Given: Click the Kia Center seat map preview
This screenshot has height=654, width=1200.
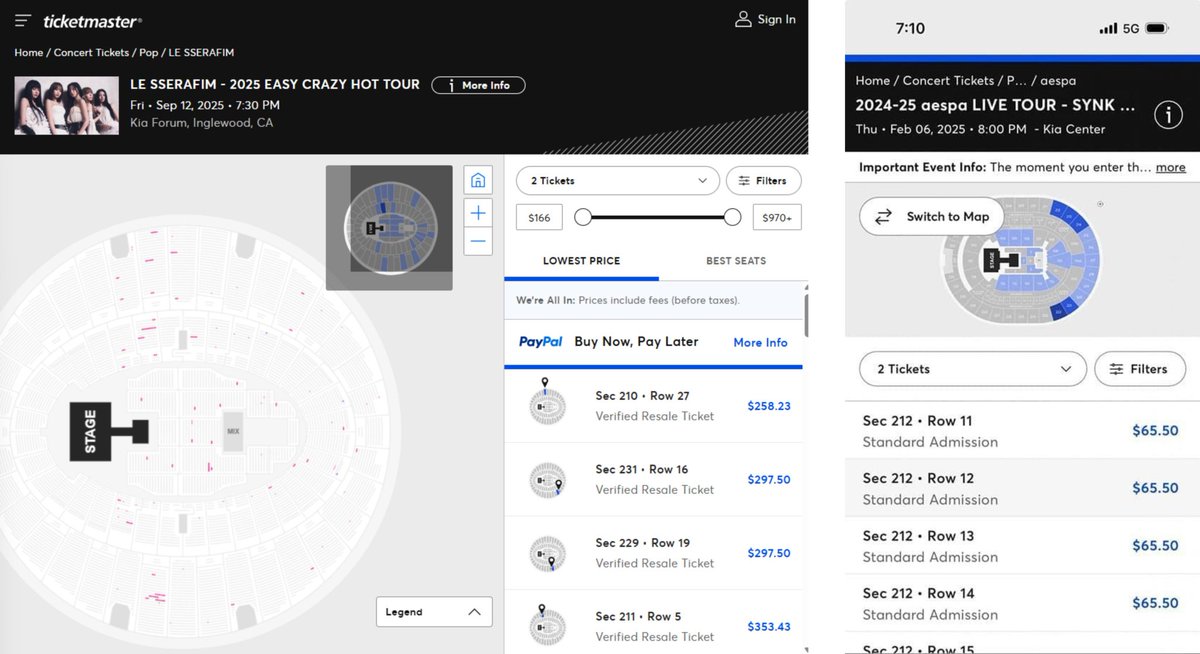Looking at the screenshot, I should pyautogui.click(x=1020, y=259).
